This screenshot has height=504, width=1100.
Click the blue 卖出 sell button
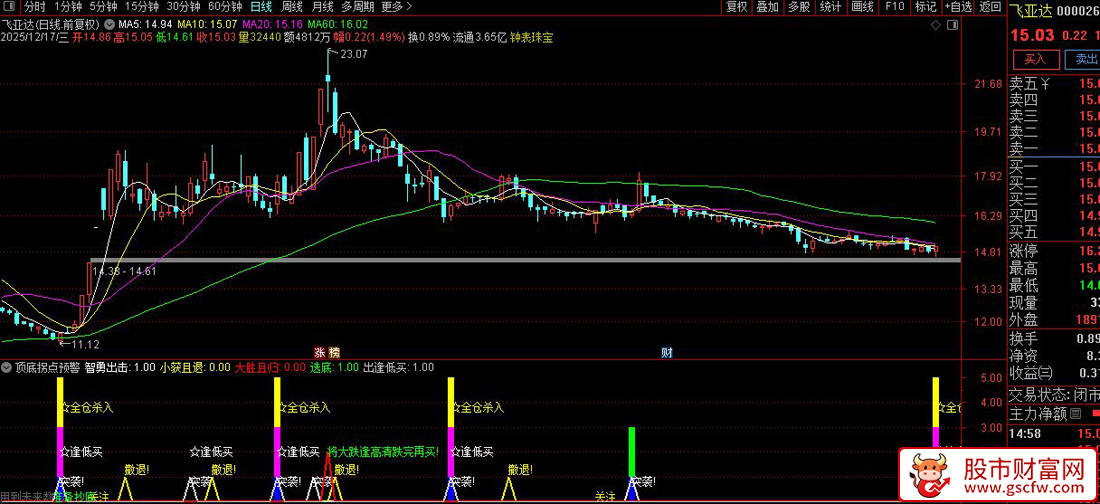click(x=1082, y=59)
